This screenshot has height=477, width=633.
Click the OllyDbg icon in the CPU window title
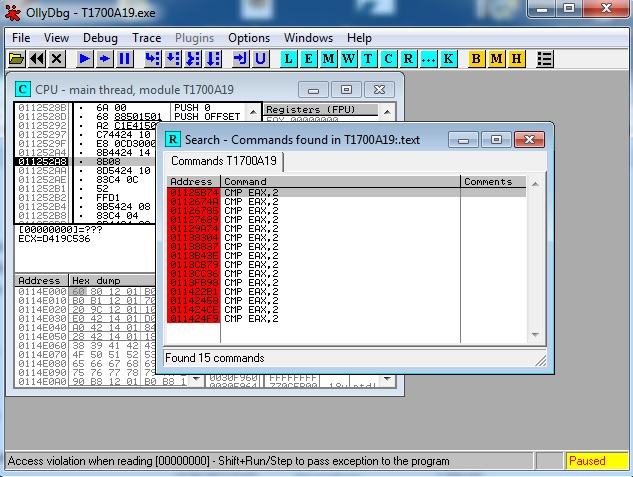[x=23, y=89]
